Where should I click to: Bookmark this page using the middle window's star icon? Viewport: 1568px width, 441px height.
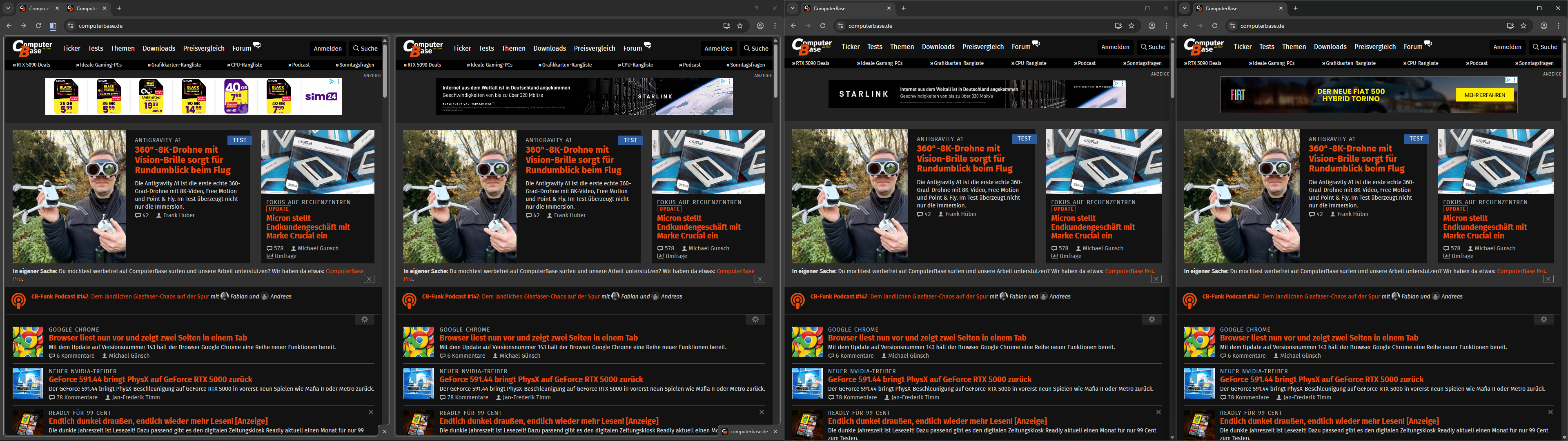[x=1131, y=26]
